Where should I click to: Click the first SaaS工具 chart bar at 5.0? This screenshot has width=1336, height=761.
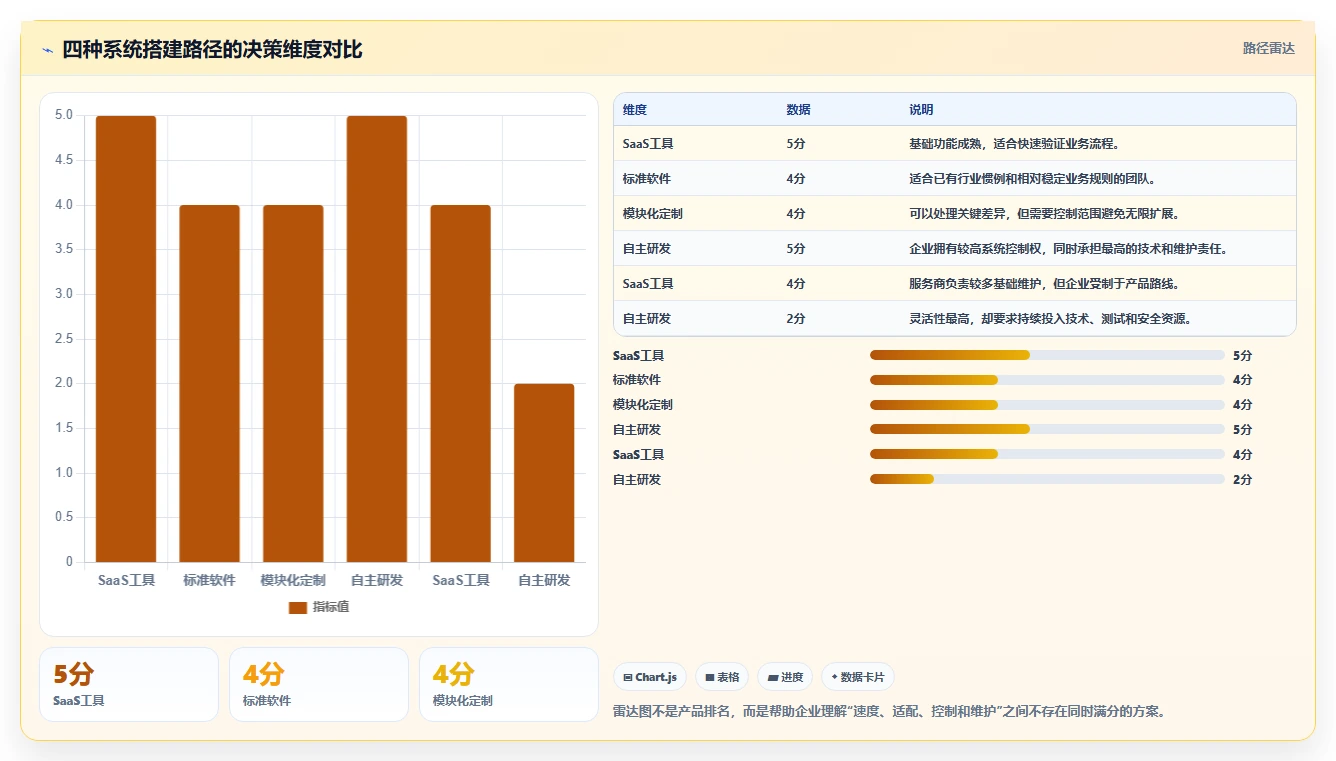126,339
